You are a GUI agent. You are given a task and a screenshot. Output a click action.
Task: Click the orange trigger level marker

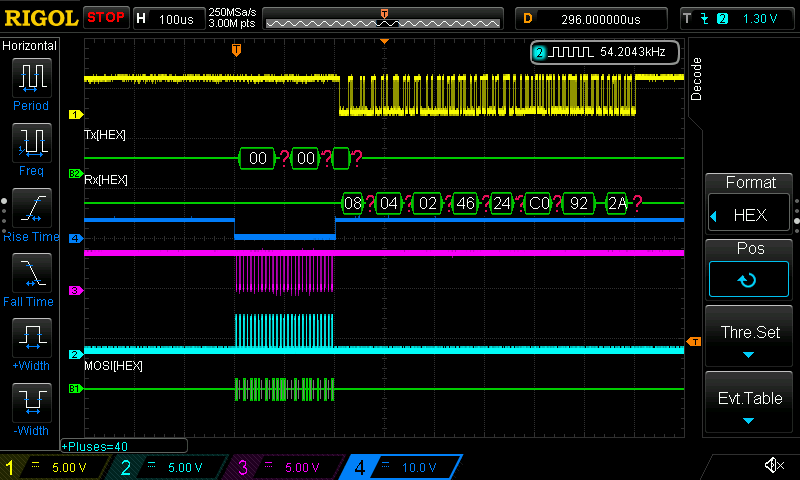tap(693, 343)
